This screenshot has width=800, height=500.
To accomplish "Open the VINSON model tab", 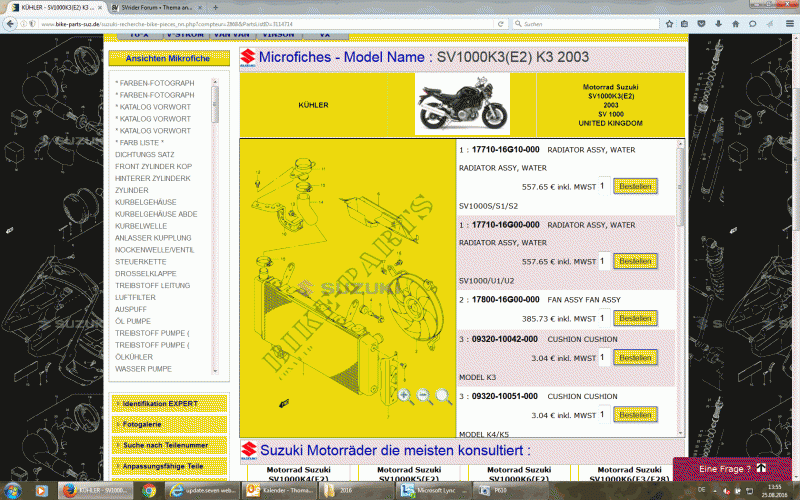I will 279,35.
